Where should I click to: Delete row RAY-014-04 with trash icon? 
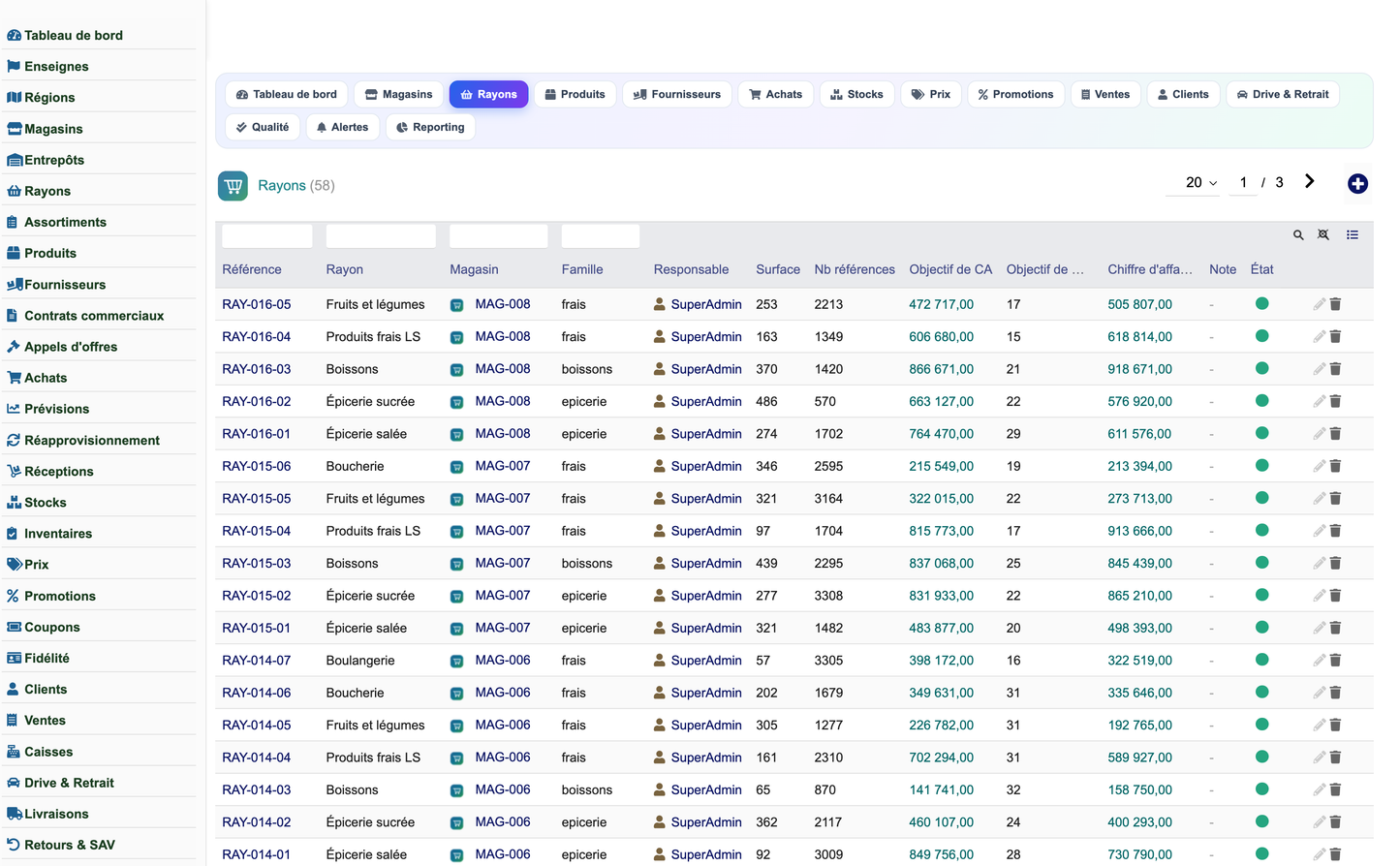(x=1335, y=758)
